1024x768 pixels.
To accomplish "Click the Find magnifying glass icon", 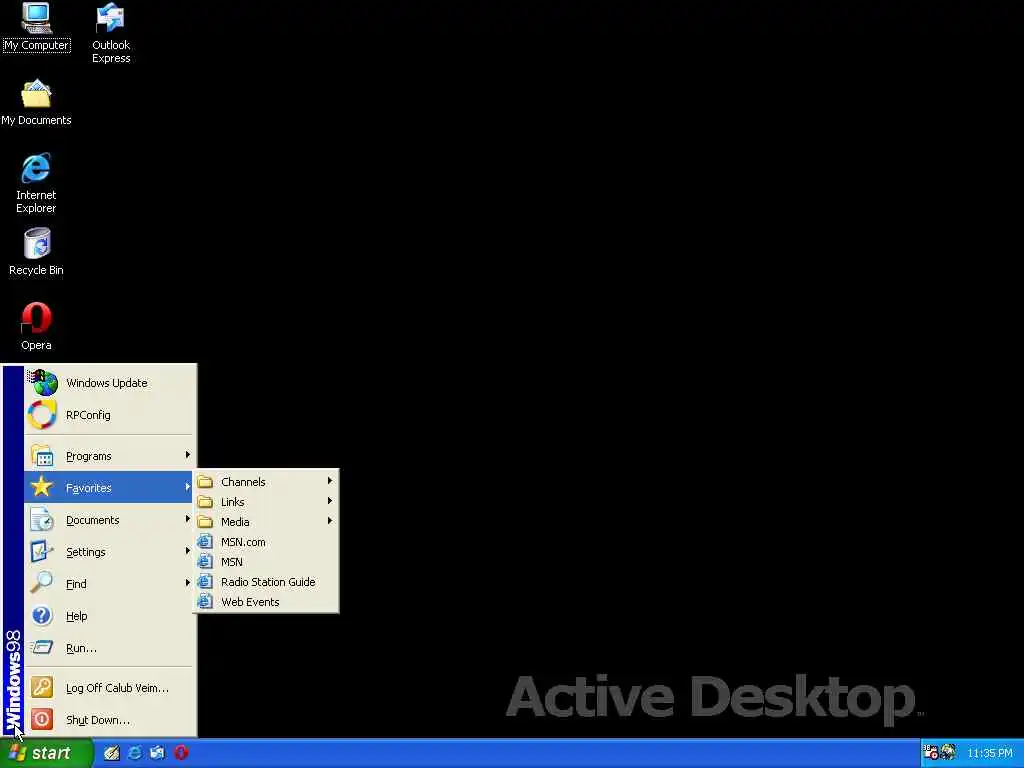I will coord(41,582).
